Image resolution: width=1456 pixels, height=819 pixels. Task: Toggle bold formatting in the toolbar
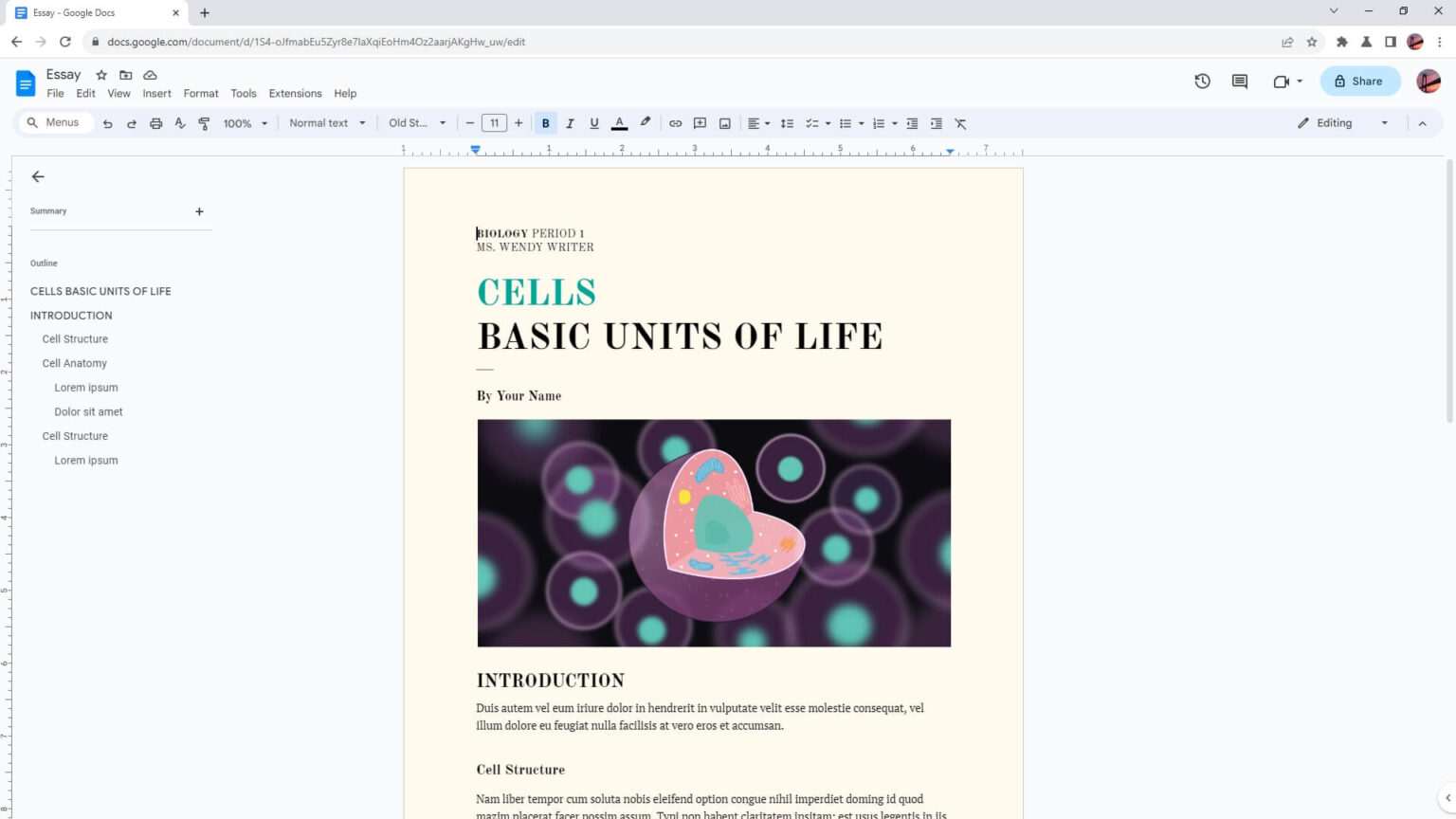tap(546, 122)
